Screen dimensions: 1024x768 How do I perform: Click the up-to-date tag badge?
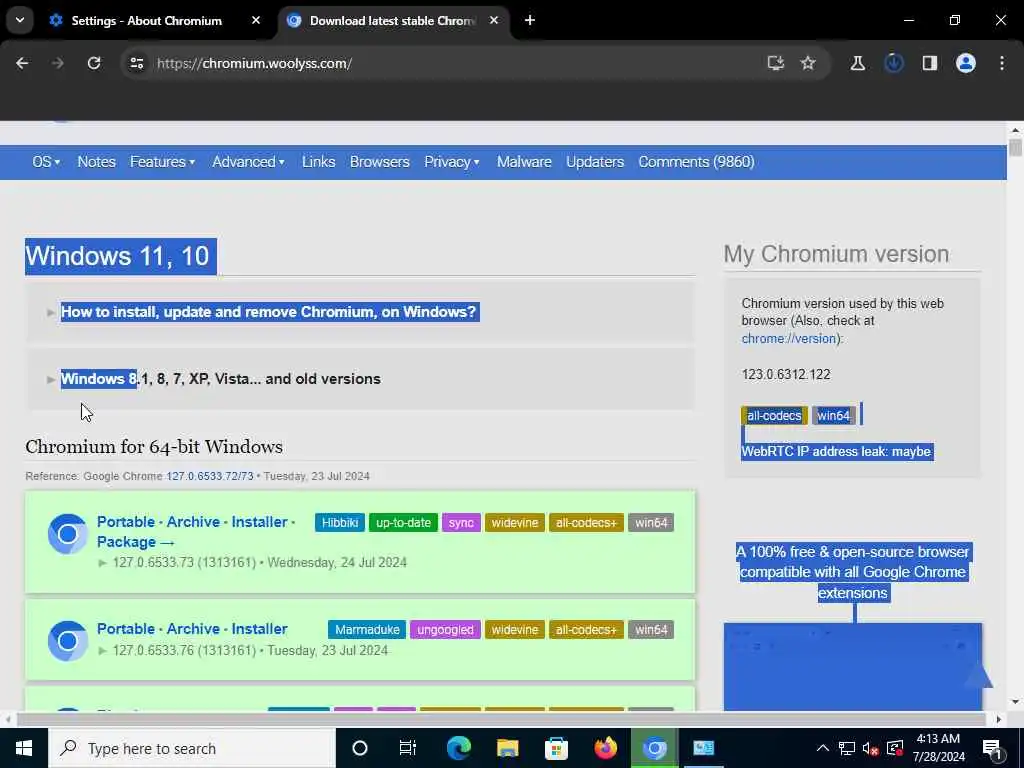tap(403, 522)
